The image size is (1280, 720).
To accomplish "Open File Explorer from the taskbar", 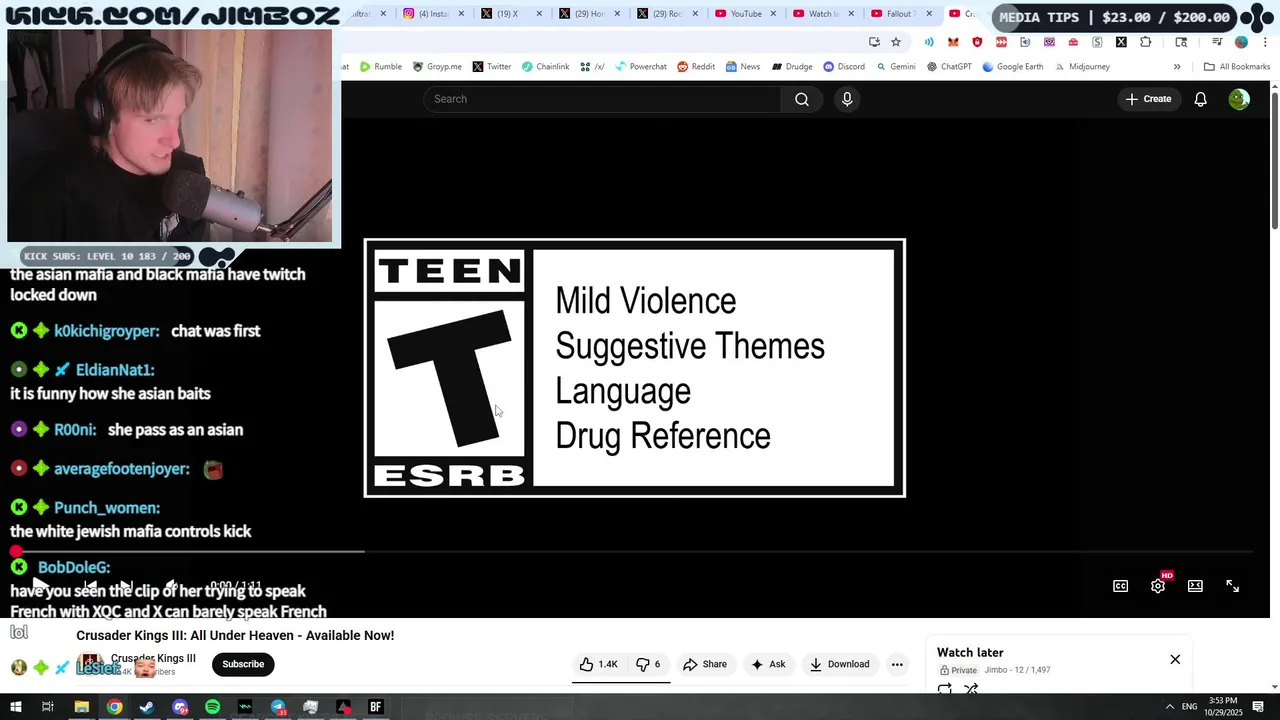I will 82,707.
